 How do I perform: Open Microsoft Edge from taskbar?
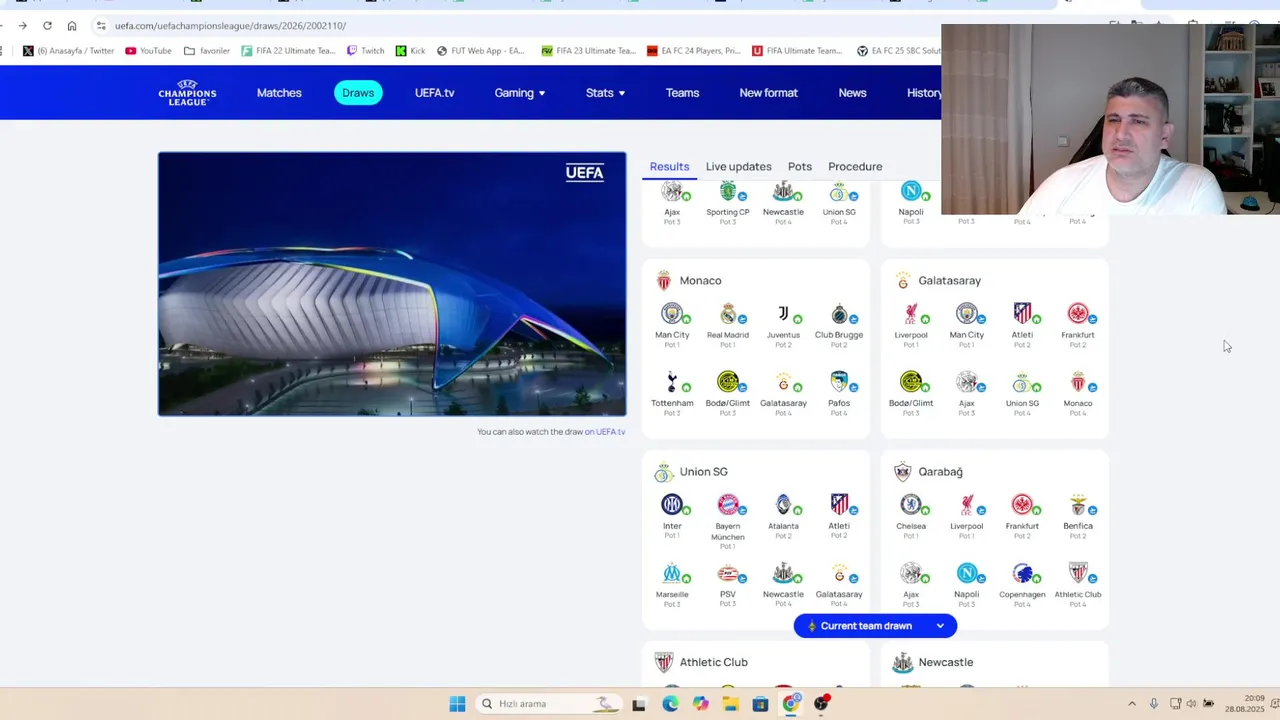670,704
